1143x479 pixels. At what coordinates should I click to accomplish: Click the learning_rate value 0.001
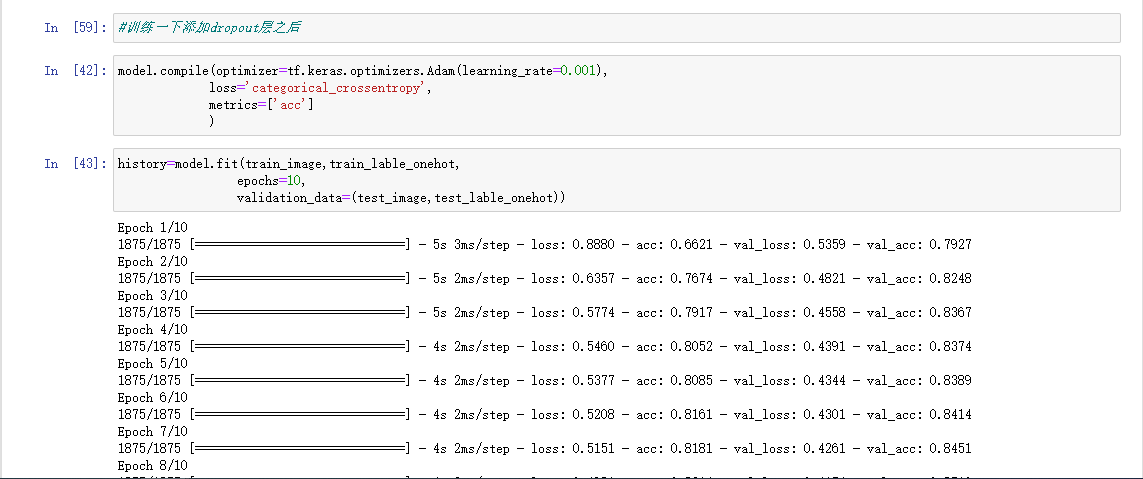tap(582, 71)
